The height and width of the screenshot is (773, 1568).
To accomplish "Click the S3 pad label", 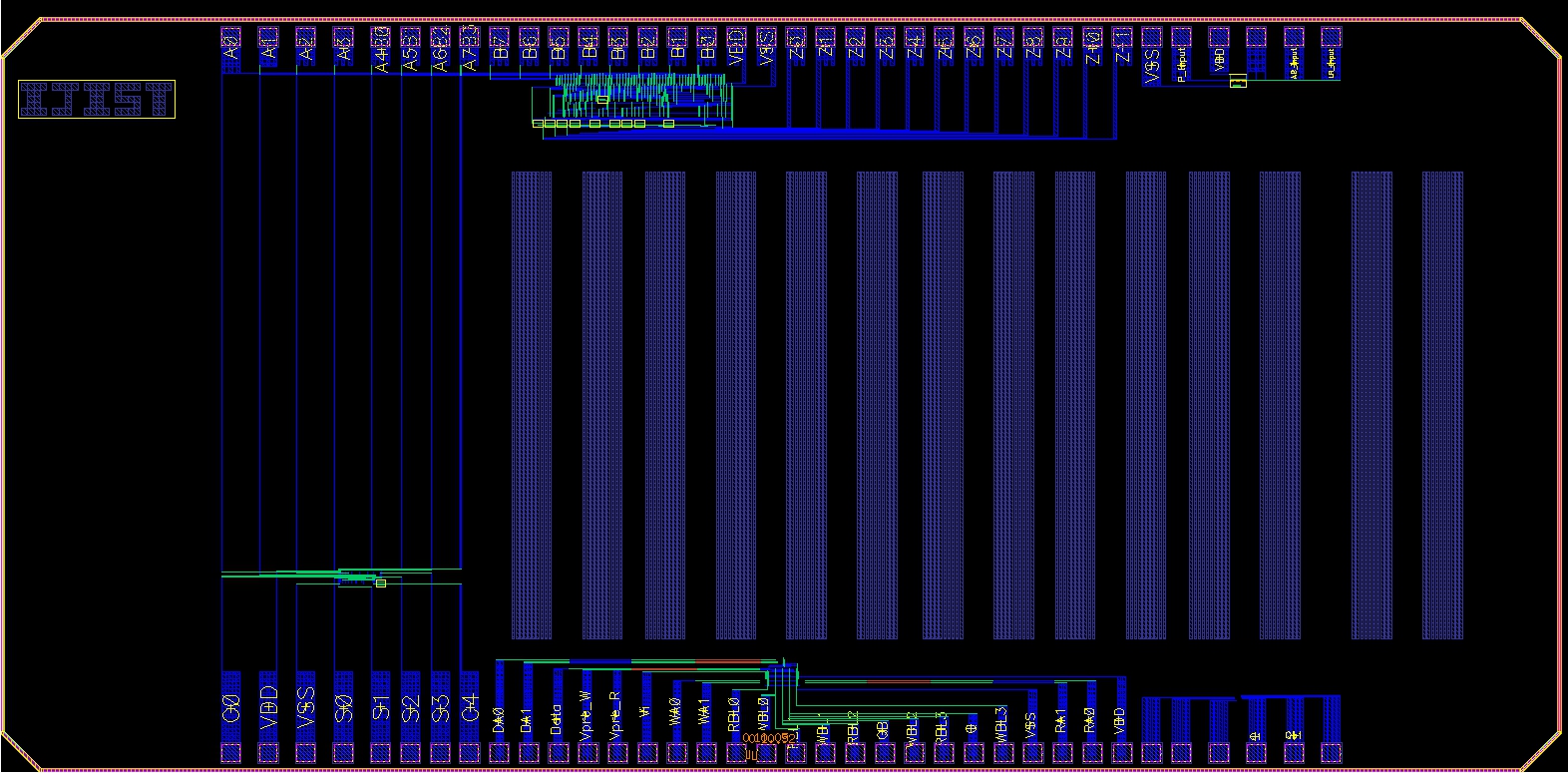I will point(440,710).
